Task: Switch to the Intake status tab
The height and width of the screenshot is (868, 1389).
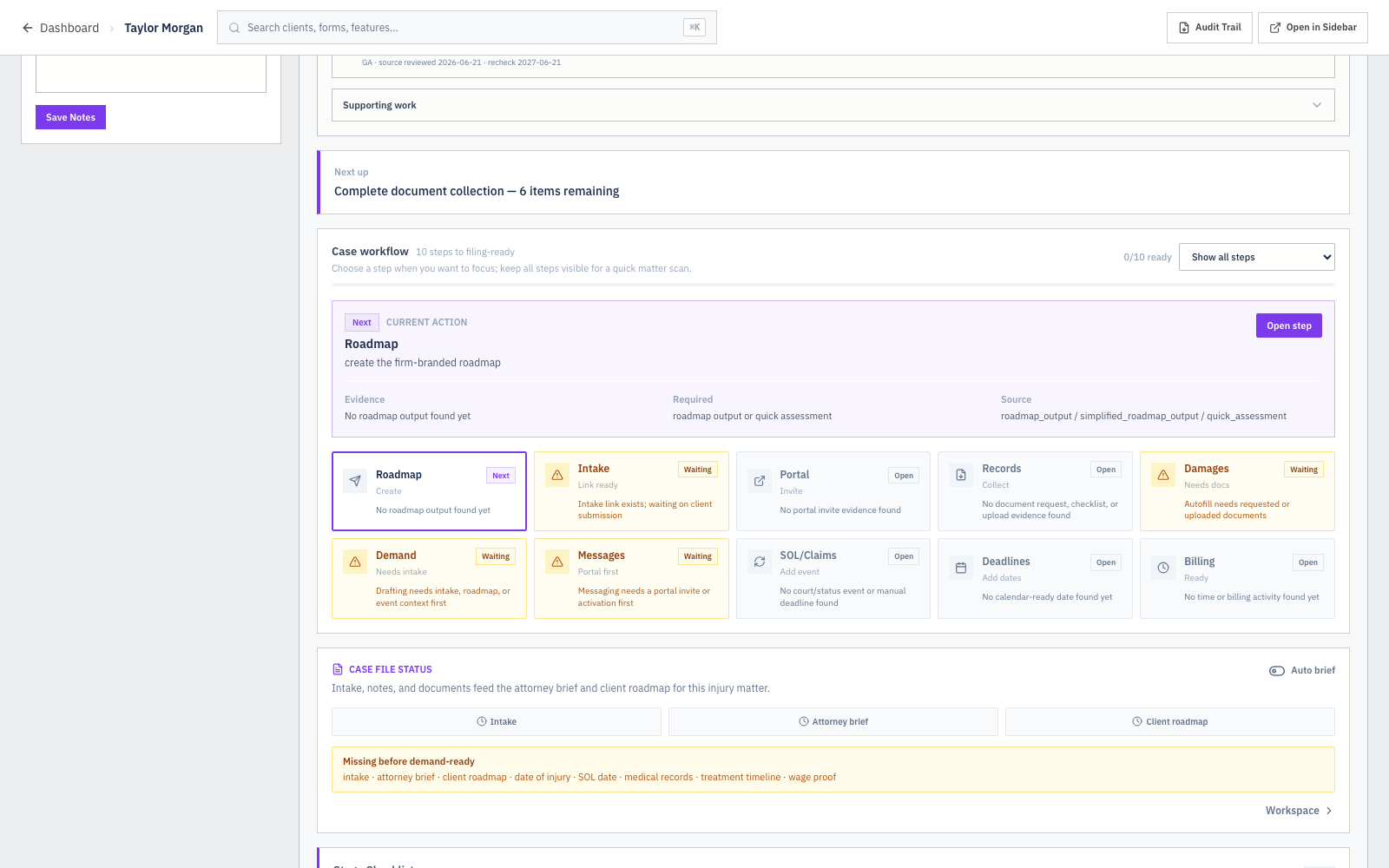Action: click(497, 721)
